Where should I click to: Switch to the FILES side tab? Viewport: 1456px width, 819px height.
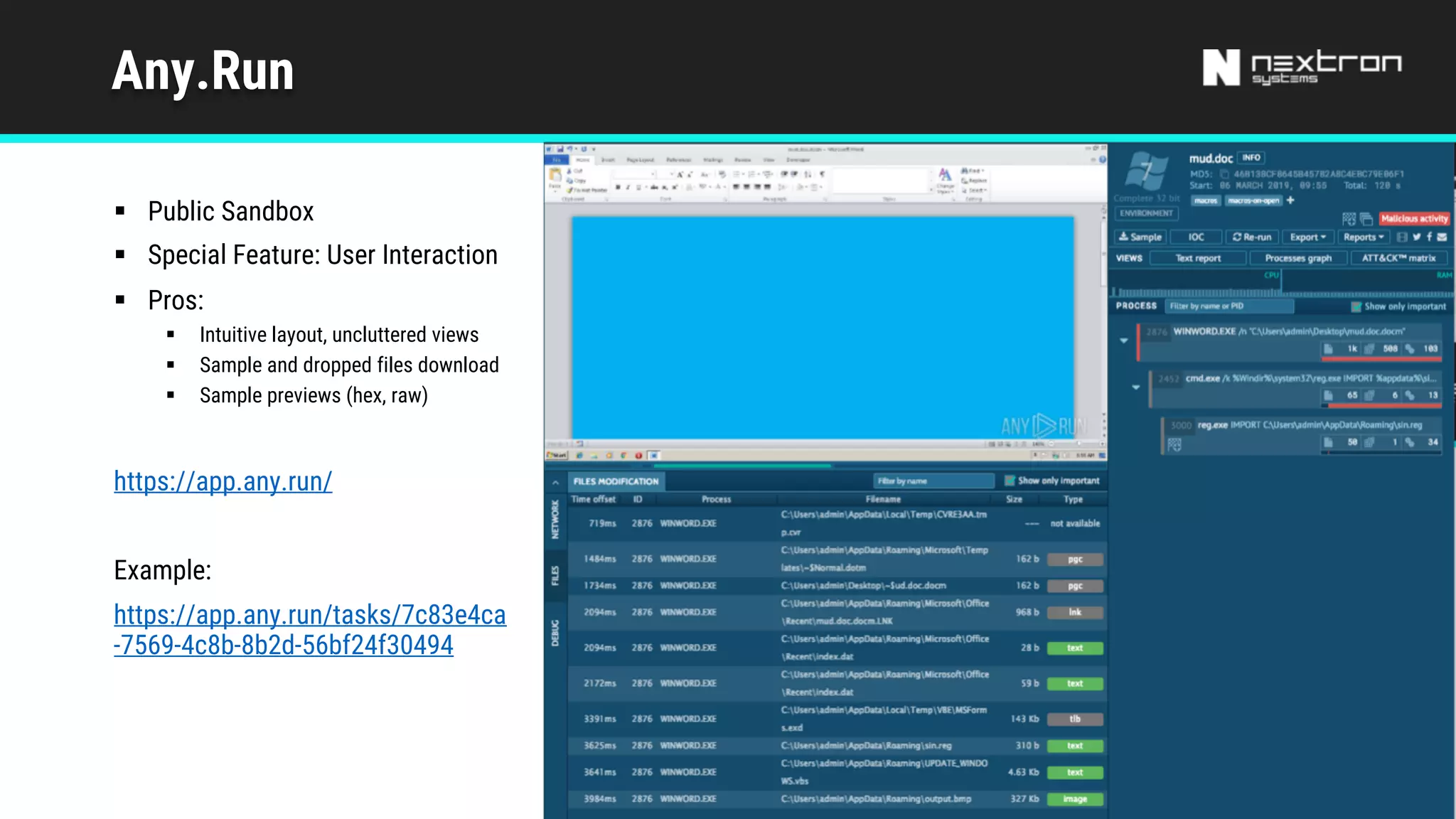click(x=555, y=576)
